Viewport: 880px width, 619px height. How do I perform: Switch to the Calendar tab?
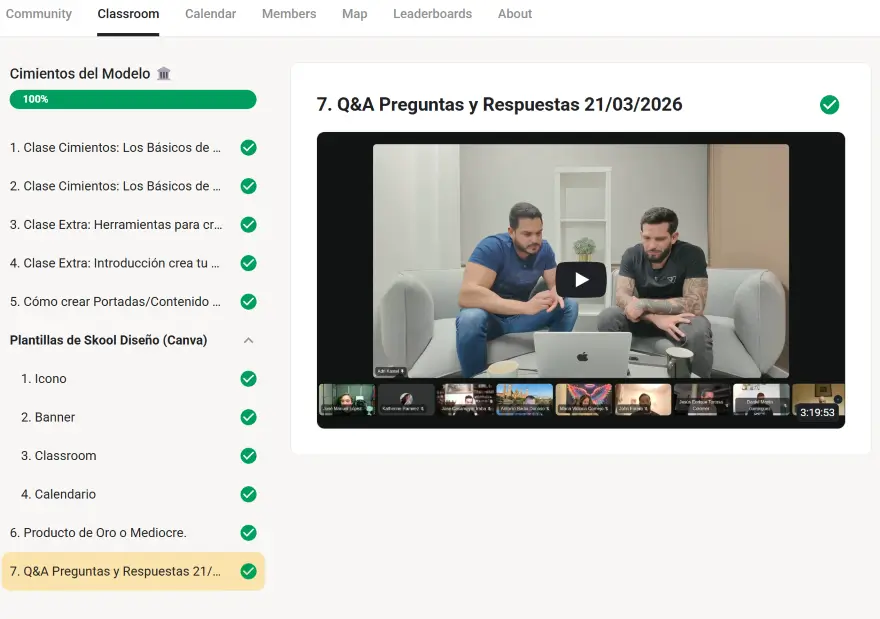click(210, 14)
